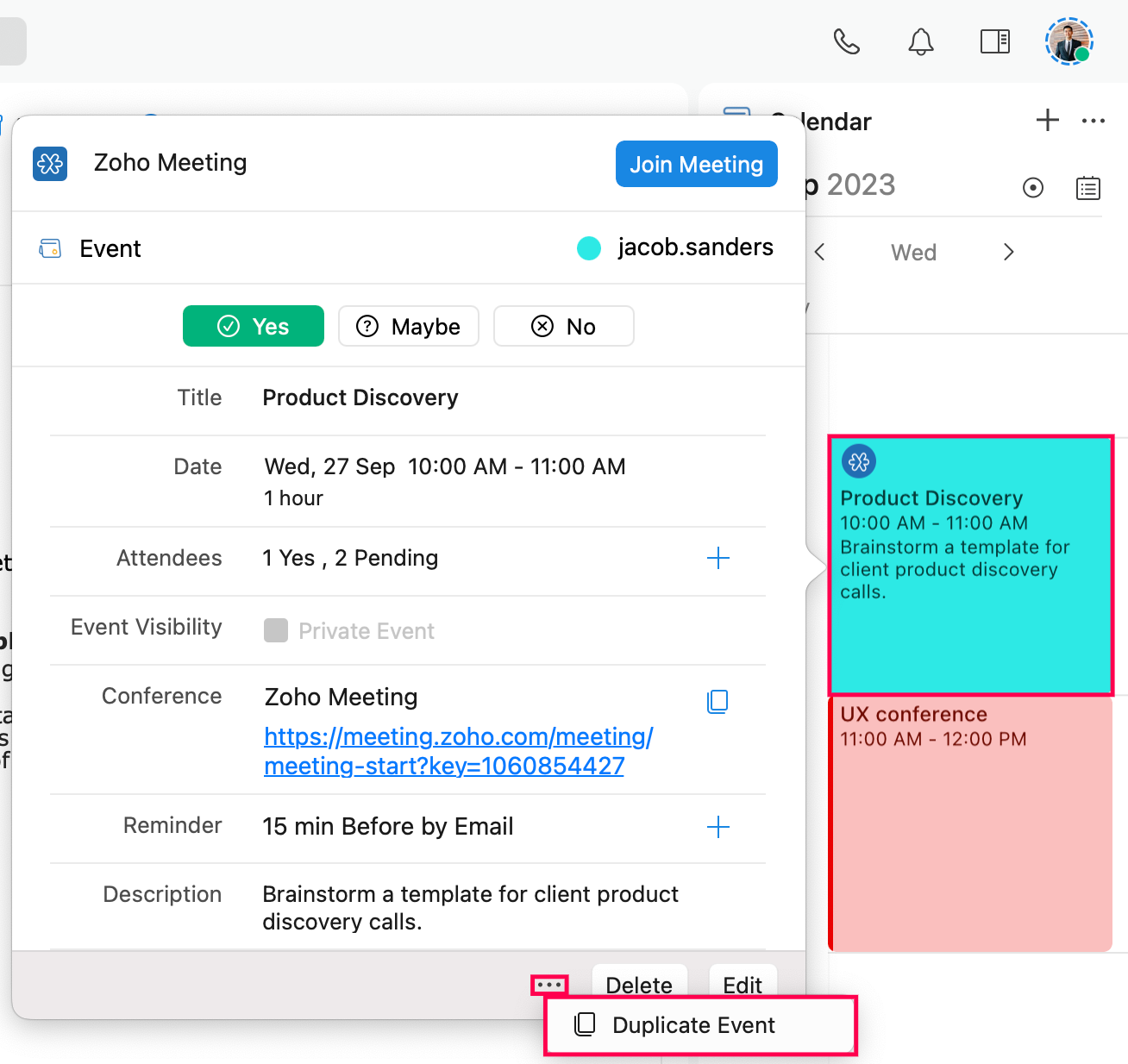
Task: Jump to today using target icon
Action: point(1032,187)
